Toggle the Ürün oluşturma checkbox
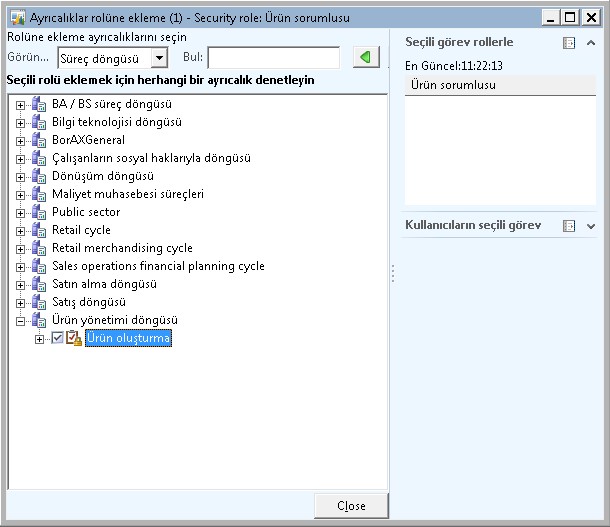610x527 pixels. (x=57, y=339)
